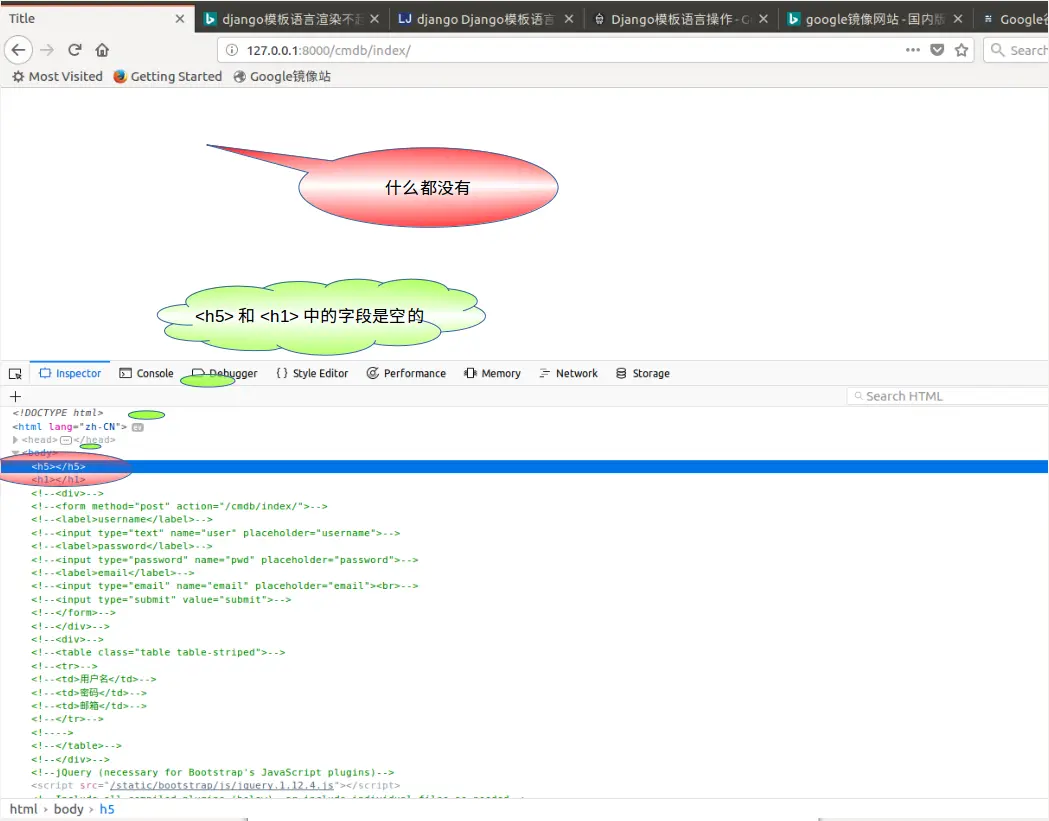The width and height of the screenshot is (1049, 821).
Task: Switch to the django模板语言渲染 browser tab
Action: 292,19
